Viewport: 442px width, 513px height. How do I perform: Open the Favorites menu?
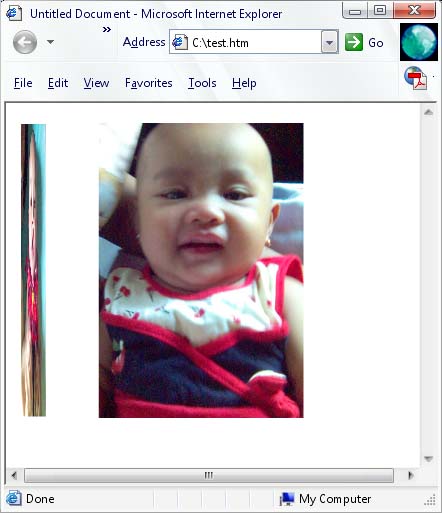[149, 83]
